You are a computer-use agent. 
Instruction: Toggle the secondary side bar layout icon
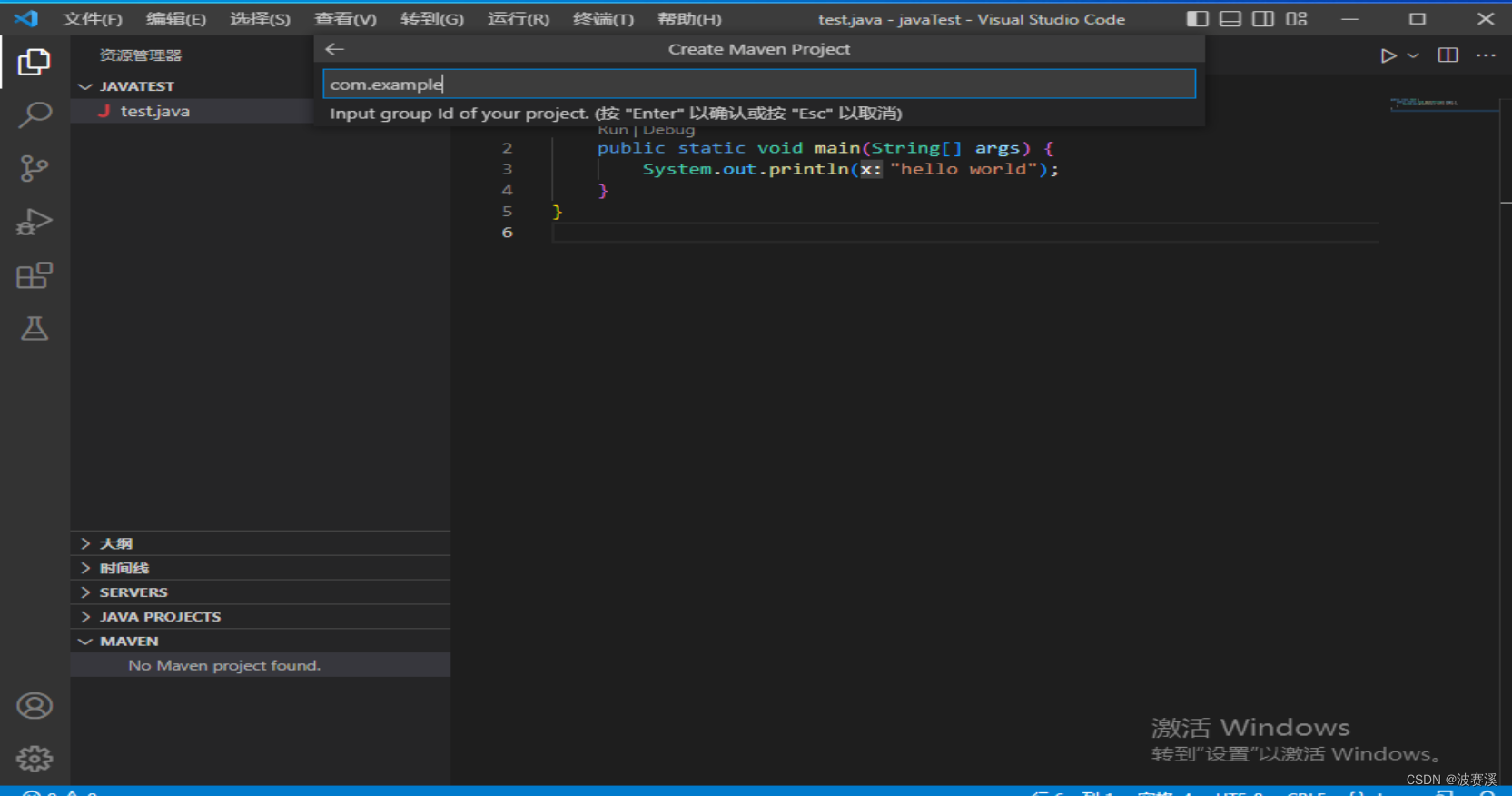[1263, 18]
